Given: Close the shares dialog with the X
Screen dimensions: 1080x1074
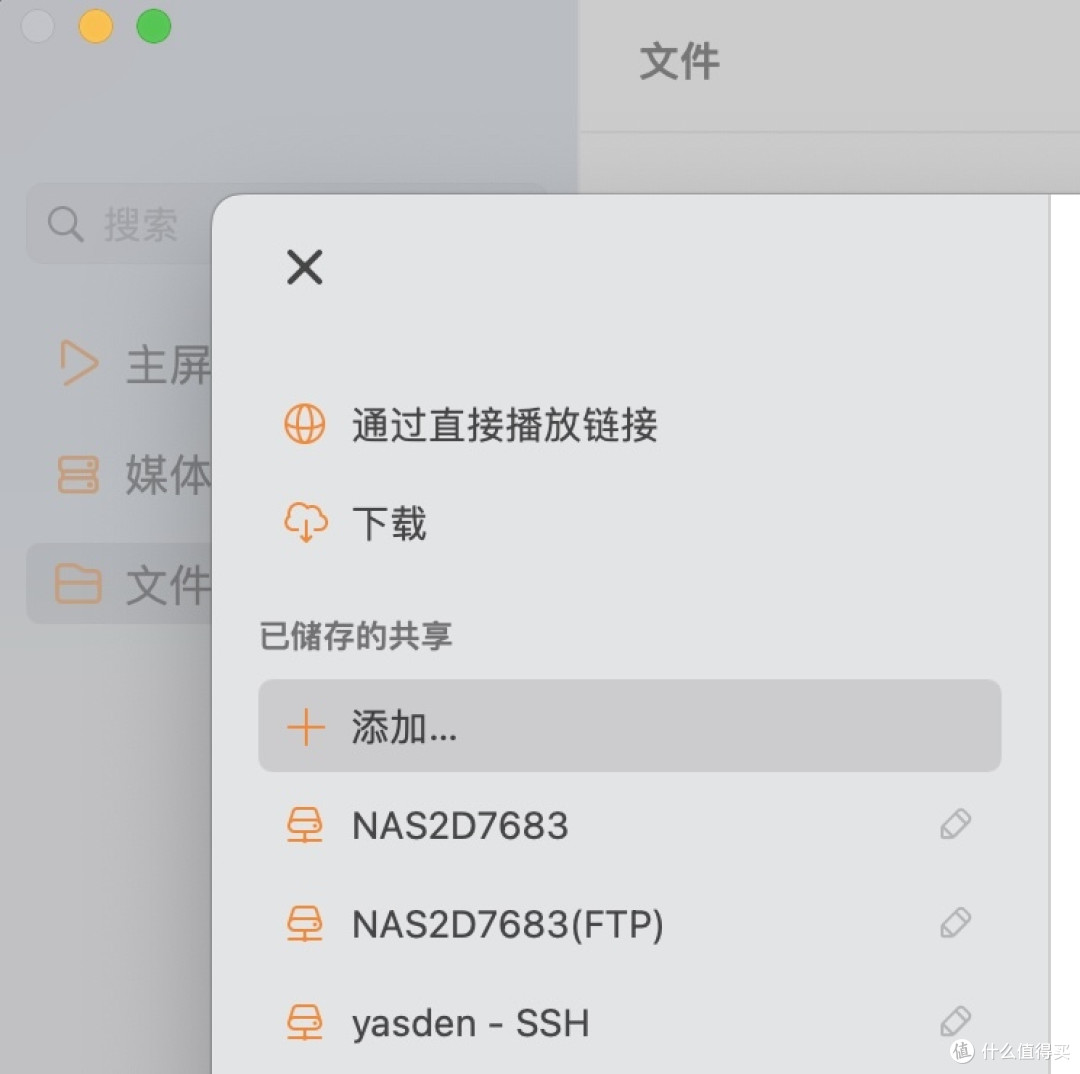Looking at the screenshot, I should [x=304, y=267].
